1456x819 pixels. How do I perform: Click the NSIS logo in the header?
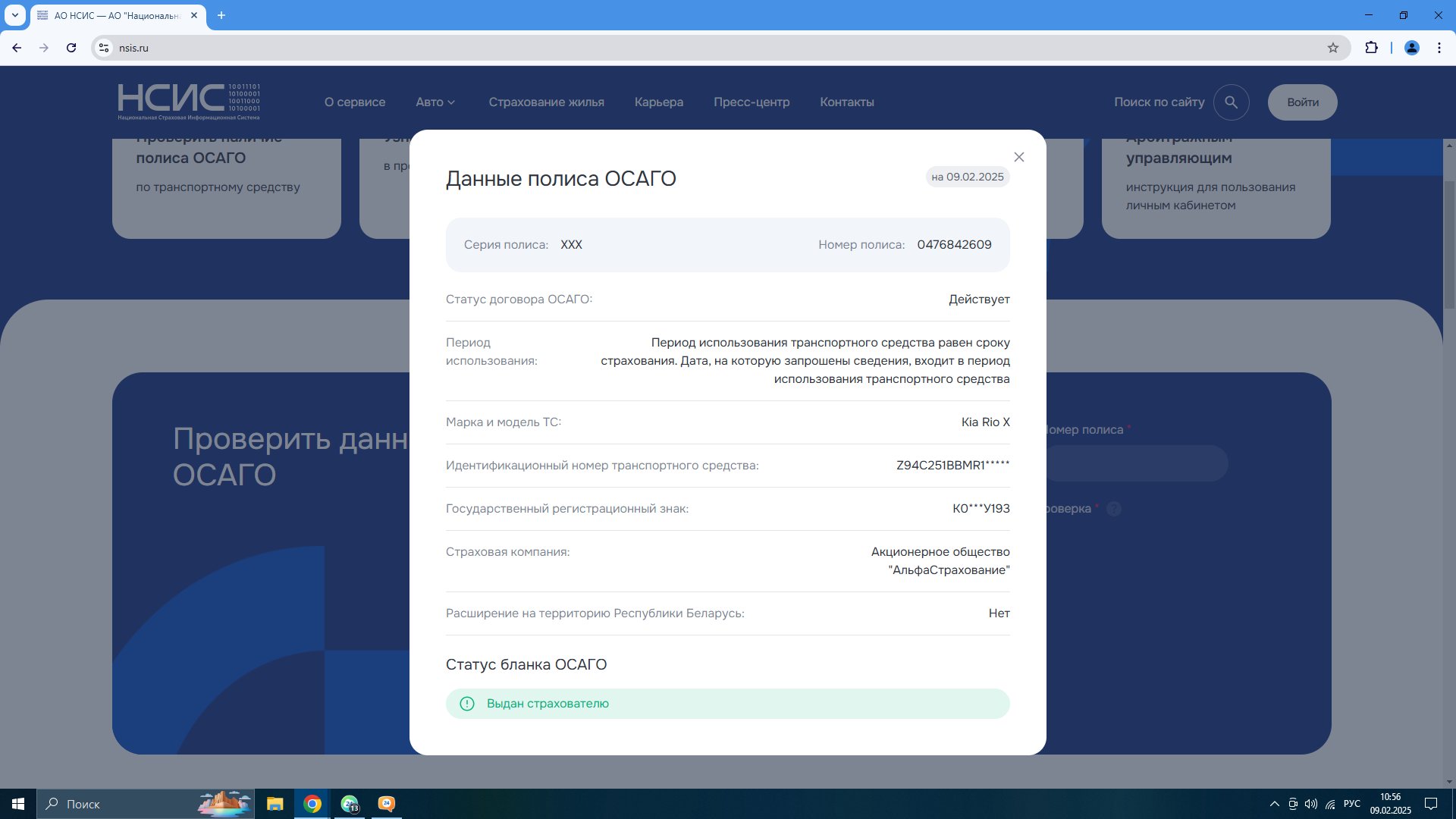pos(189,102)
